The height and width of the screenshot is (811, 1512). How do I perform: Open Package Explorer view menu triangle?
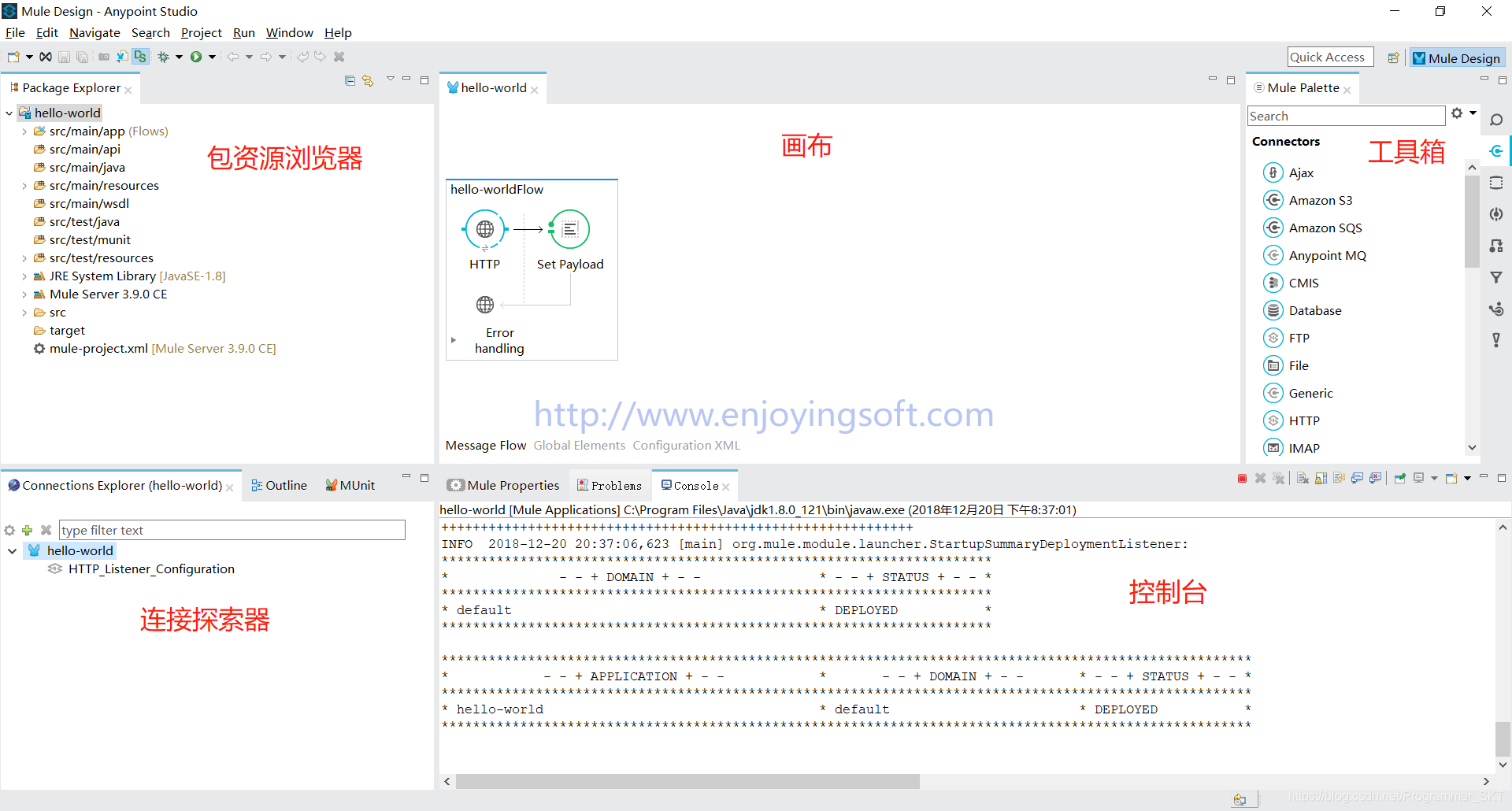390,79
